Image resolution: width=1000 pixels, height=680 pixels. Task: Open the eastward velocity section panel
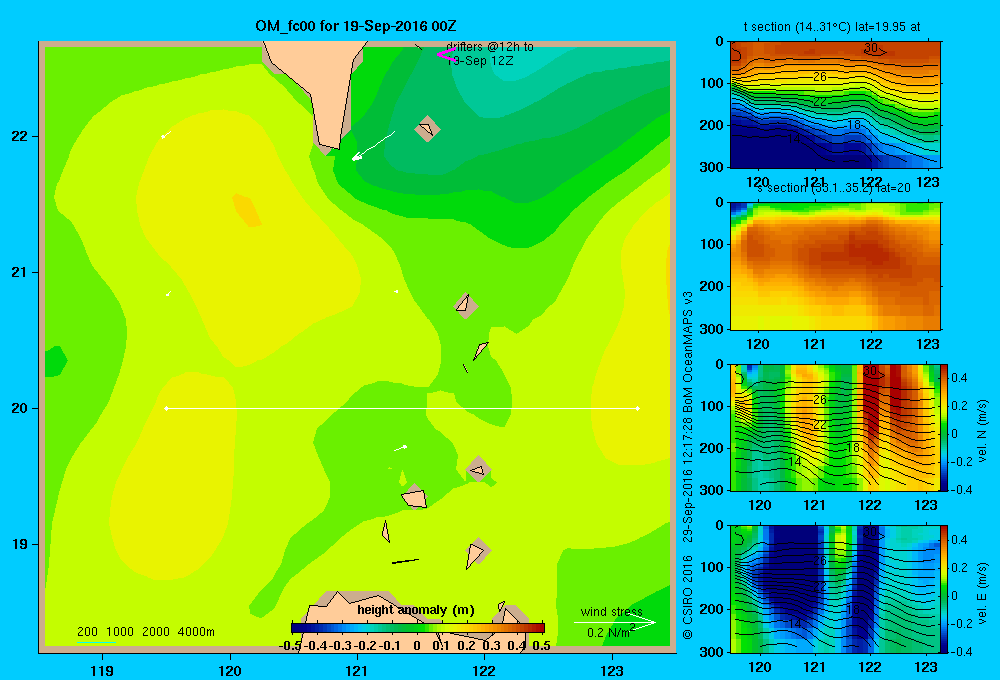835,589
